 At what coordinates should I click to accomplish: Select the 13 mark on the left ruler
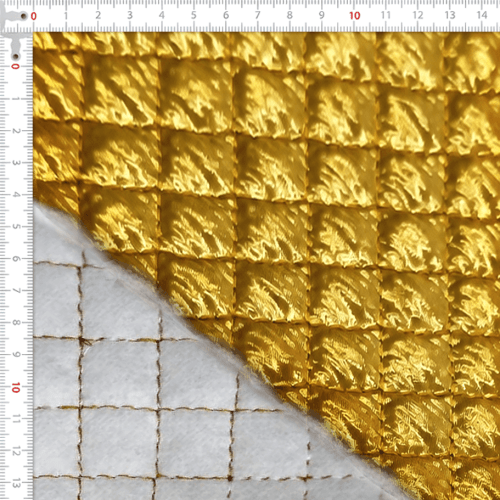coord(15,484)
